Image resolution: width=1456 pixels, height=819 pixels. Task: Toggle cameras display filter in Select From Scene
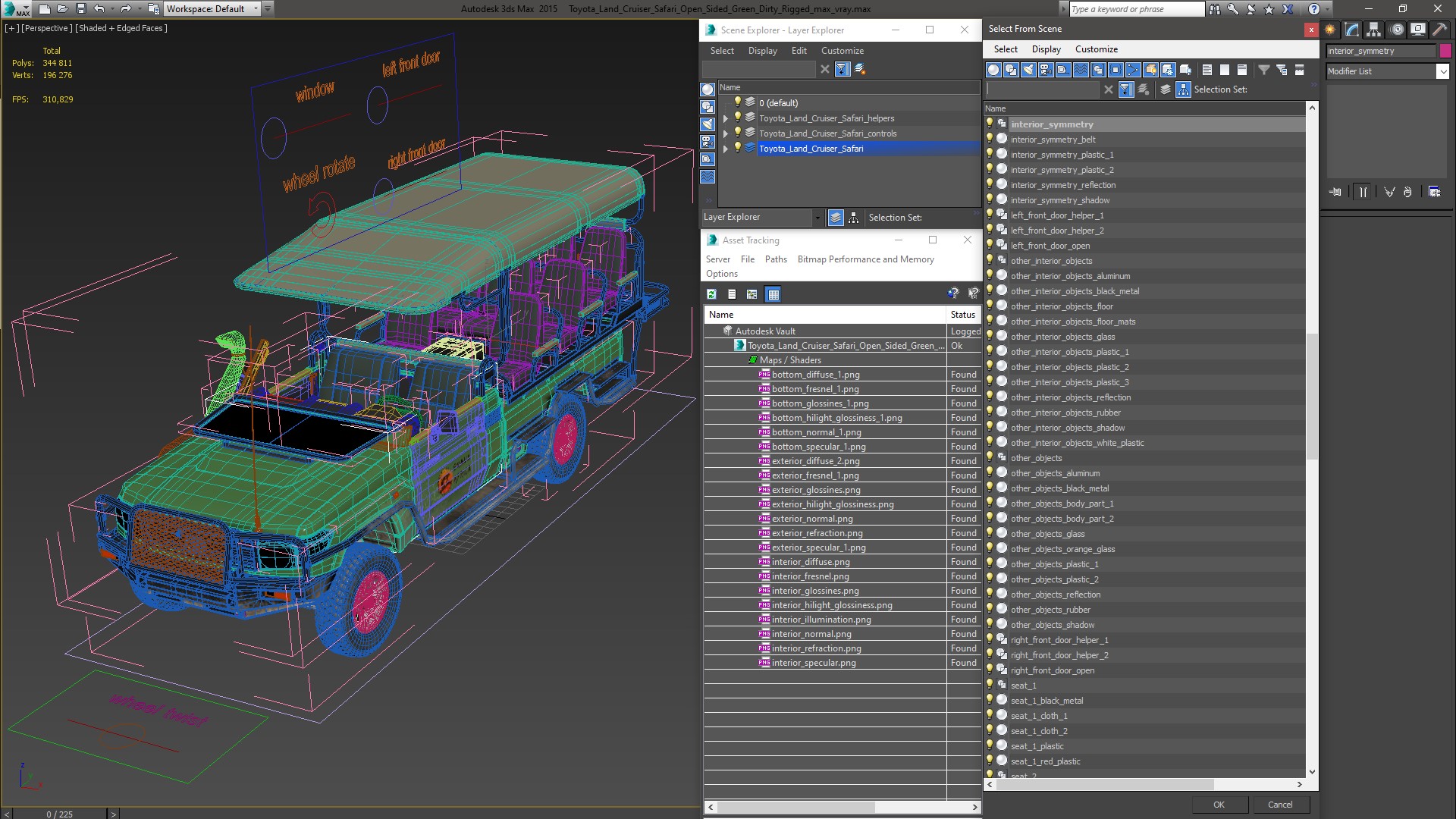pos(1046,70)
